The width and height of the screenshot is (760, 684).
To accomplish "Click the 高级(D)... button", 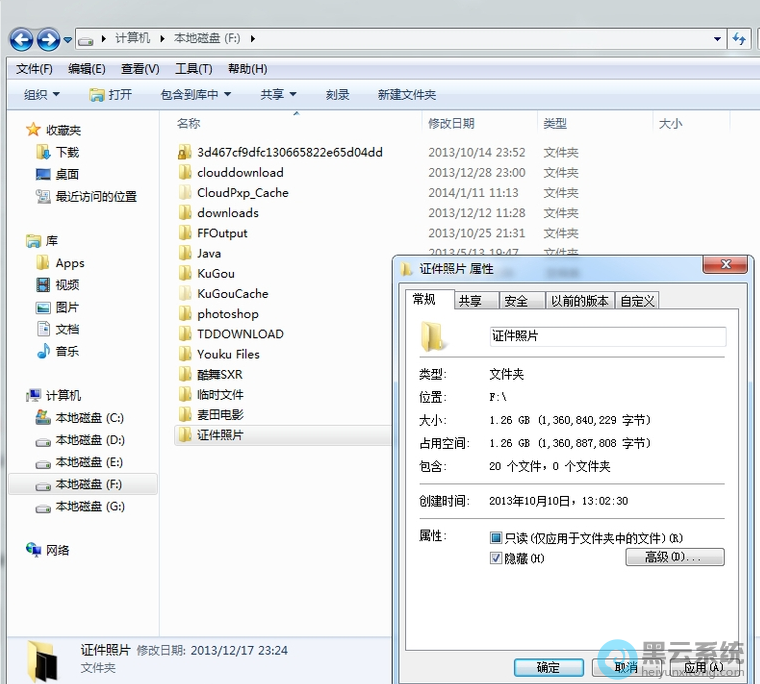I will tap(674, 557).
